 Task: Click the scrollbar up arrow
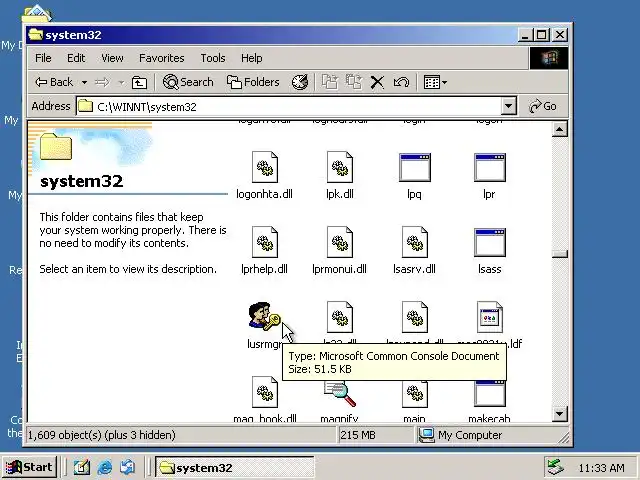coord(560,130)
